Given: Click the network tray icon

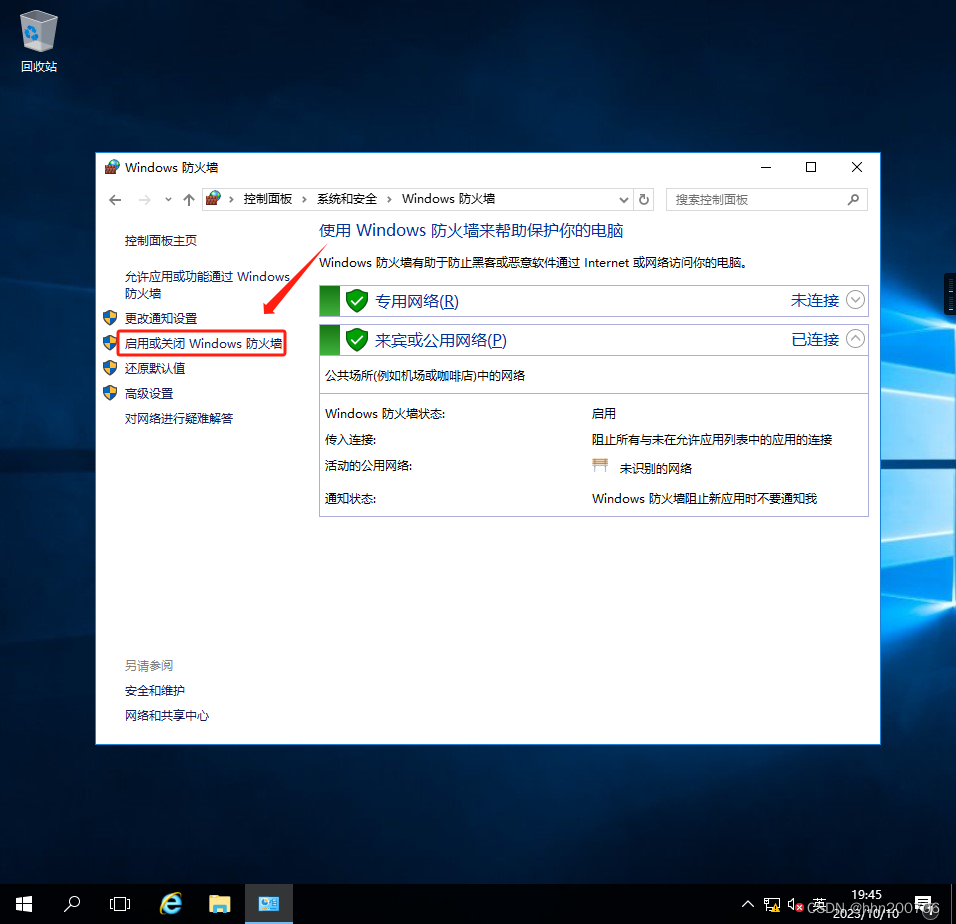Looking at the screenshot, I should tap(772, 904).
